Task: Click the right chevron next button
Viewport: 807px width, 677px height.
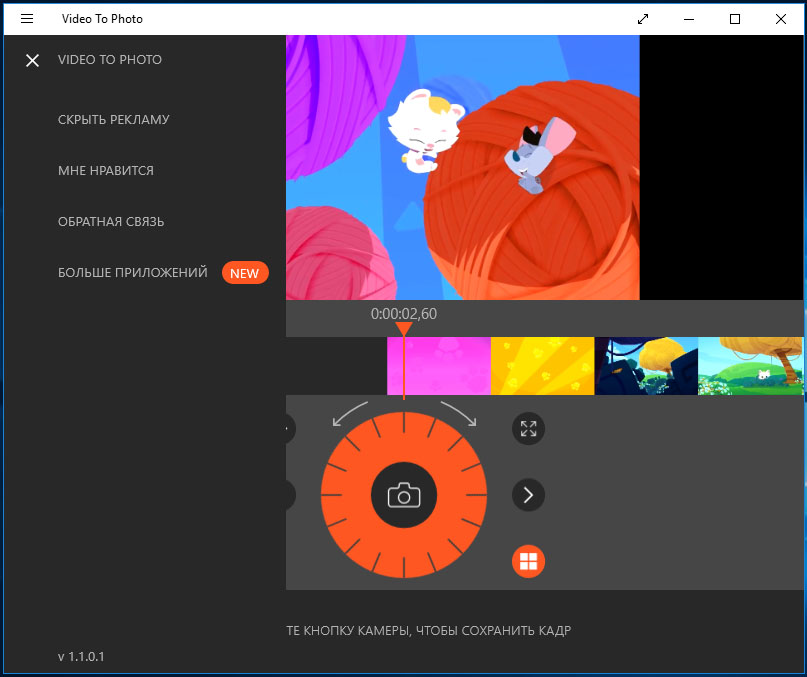Action: point(529,495)
